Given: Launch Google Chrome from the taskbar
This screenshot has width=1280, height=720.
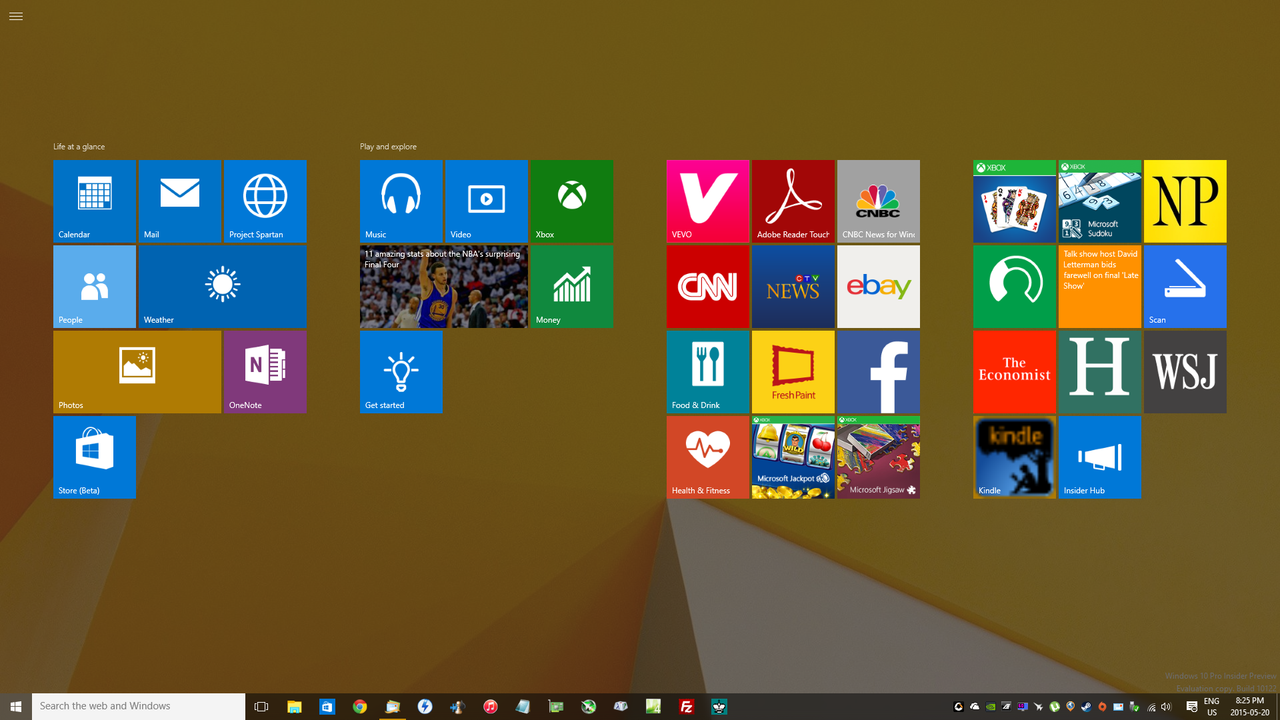Looking at the screenshot, I should click(360, 706).
